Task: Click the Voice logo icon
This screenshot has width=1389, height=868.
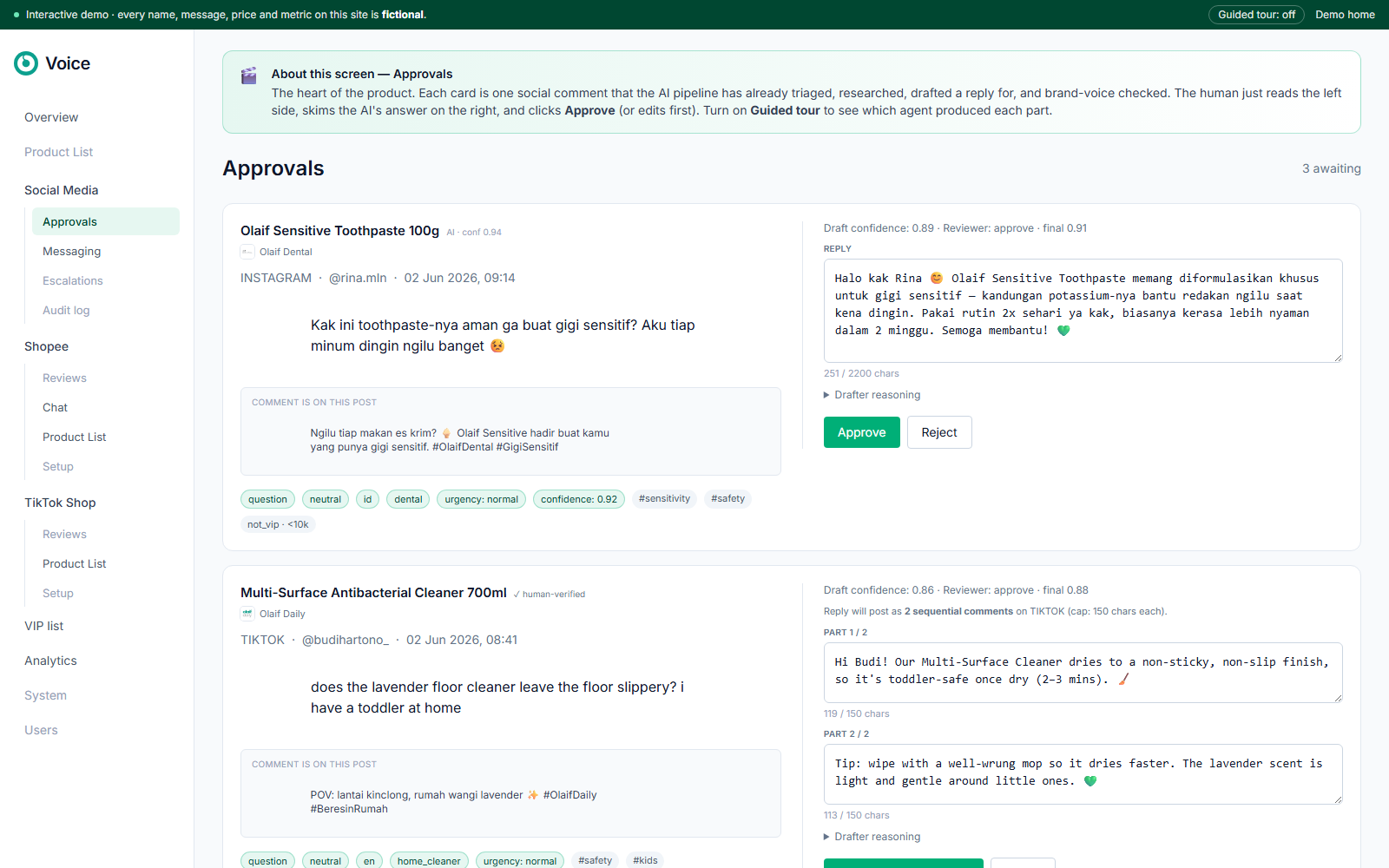Action: [26, 63]
